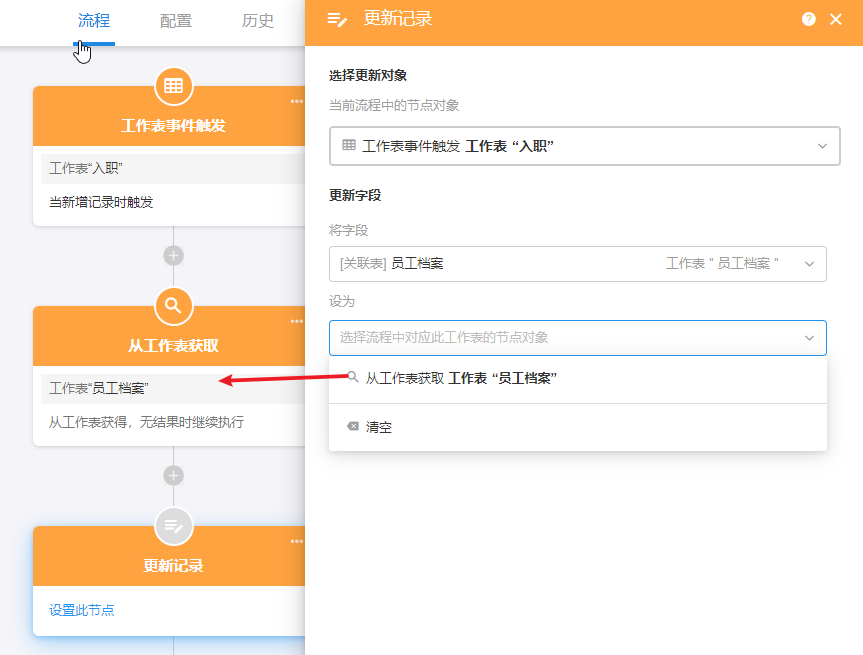The image size is (863, 655).
Task: Choose the 清空 option in dropdown
Action: (378, 427)
